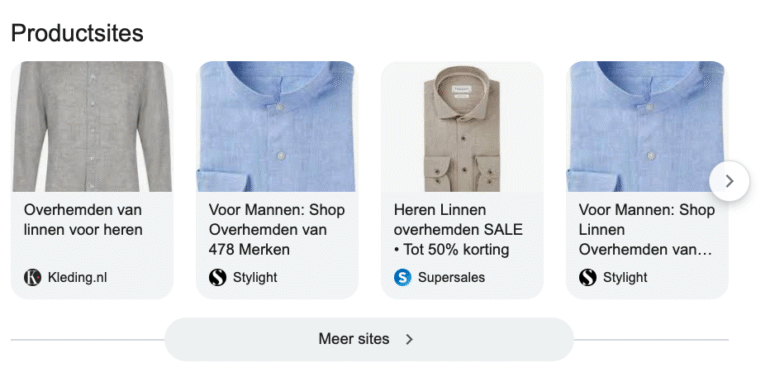Click the Meer sites button
This screenshot has height=382, width=770.
click(x=369, y=339)
